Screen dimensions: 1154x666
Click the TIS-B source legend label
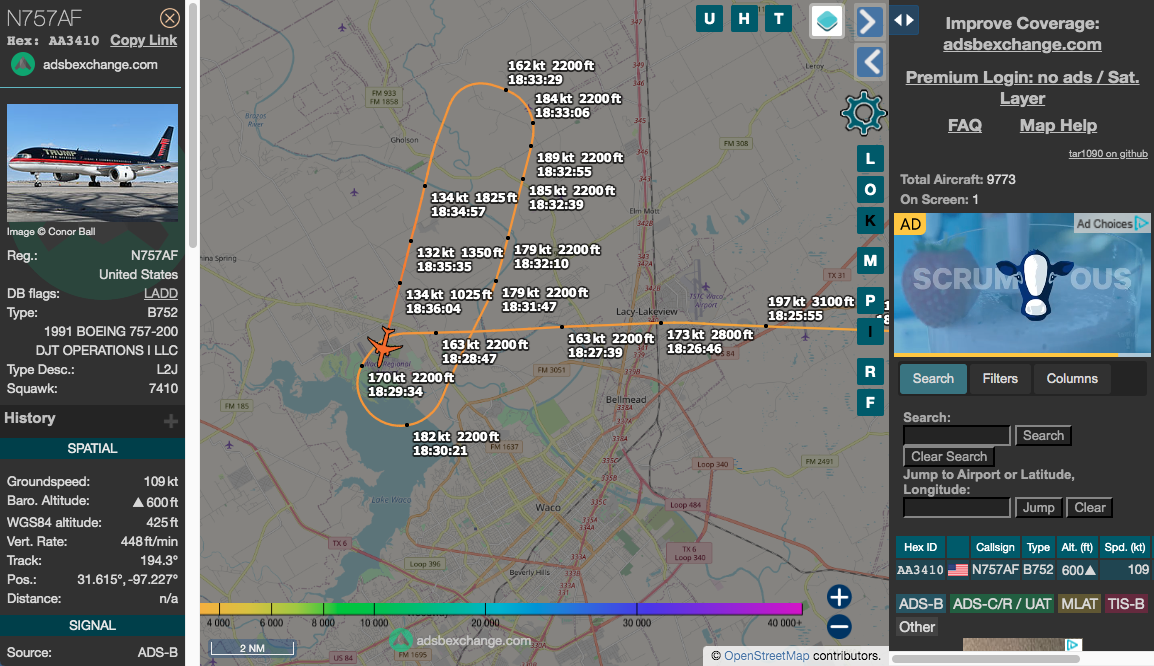click(x=1126, y=603)
